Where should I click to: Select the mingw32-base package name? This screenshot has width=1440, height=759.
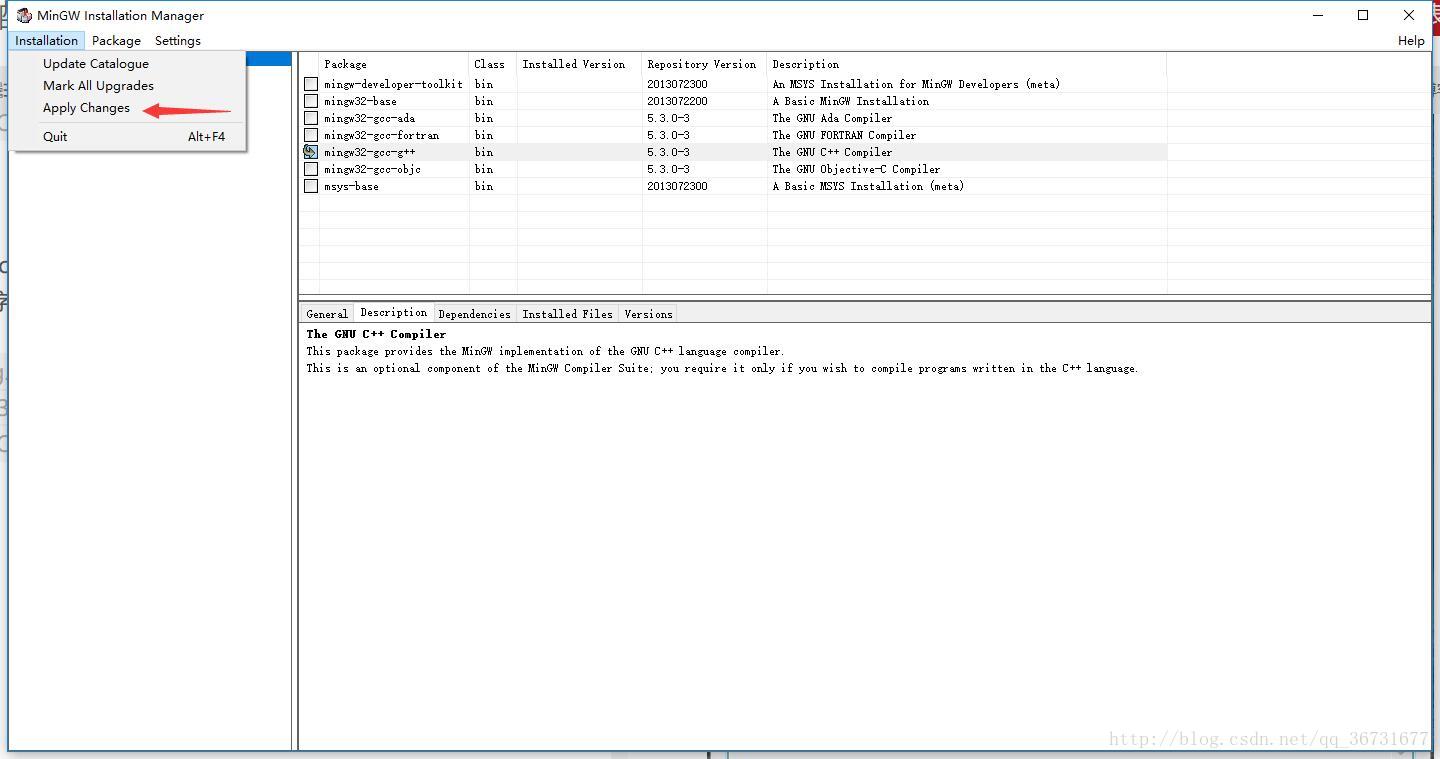tap(360, 101)
